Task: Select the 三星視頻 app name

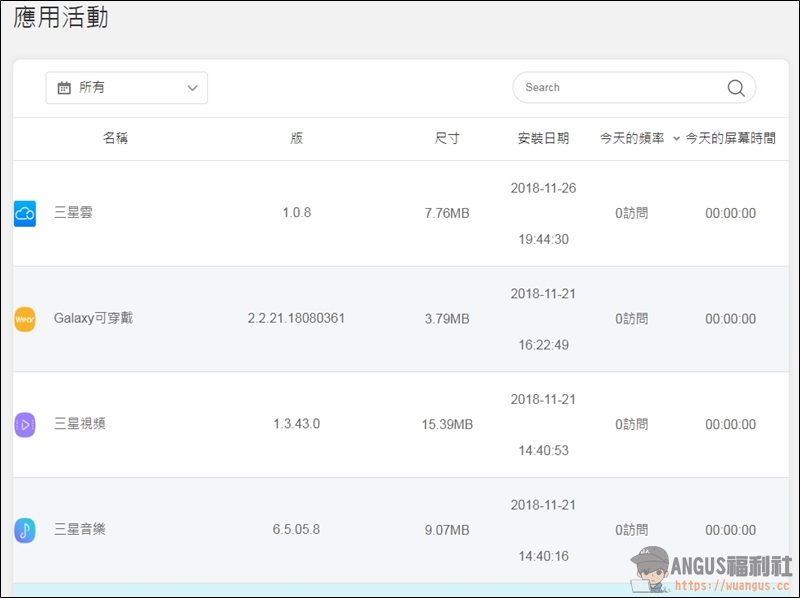Action: click(x=80, y=425)
